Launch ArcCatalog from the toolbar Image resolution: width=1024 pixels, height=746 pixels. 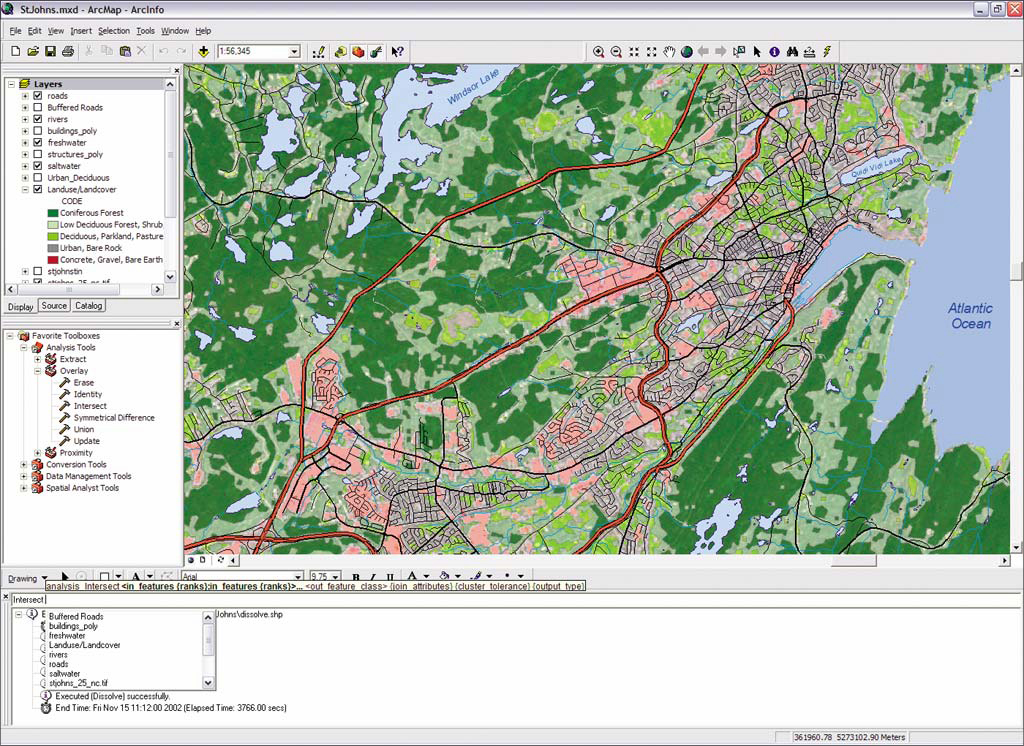(x=340, y=52)
